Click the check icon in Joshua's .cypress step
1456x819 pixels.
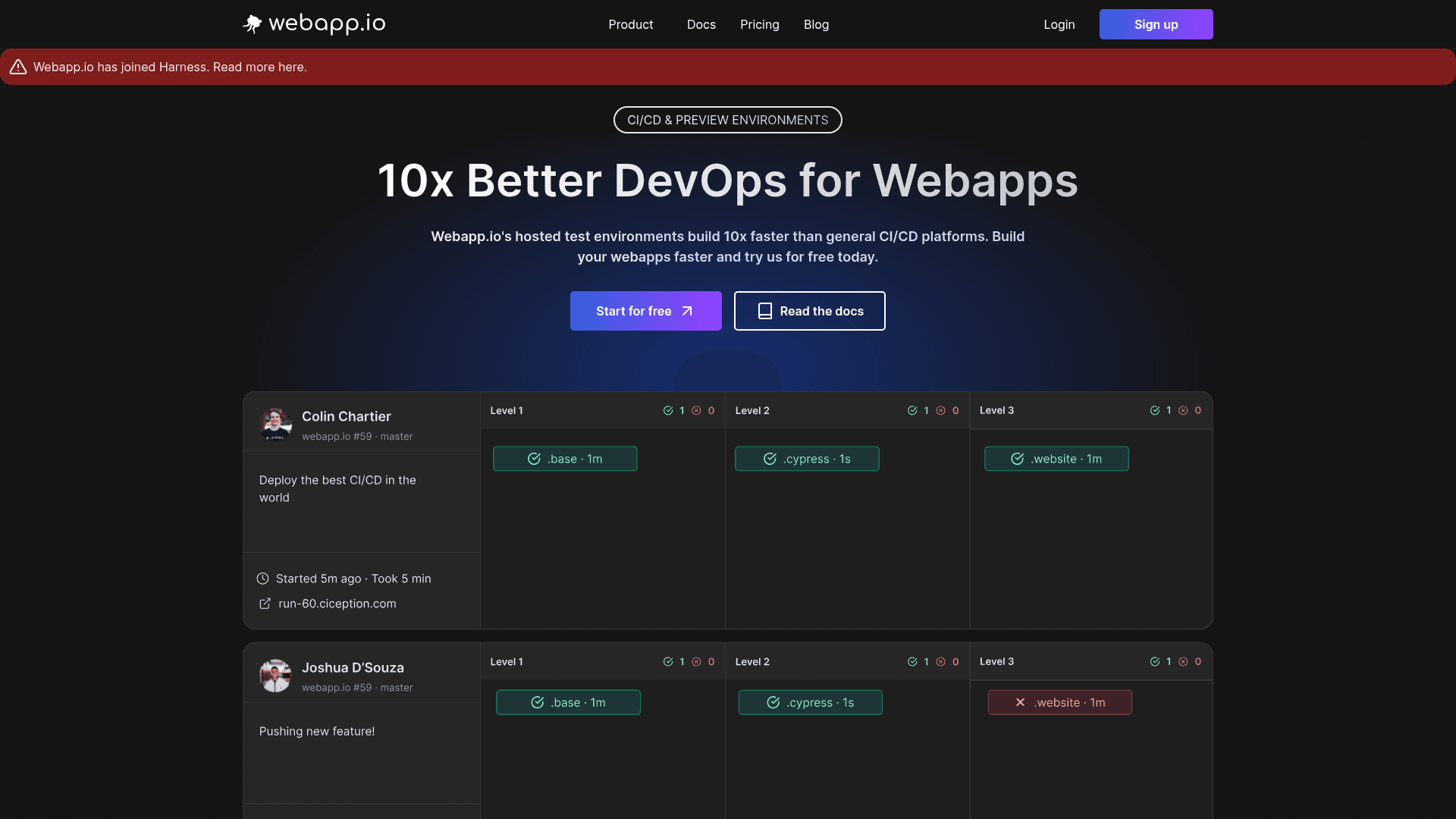[x=773, y=702]
